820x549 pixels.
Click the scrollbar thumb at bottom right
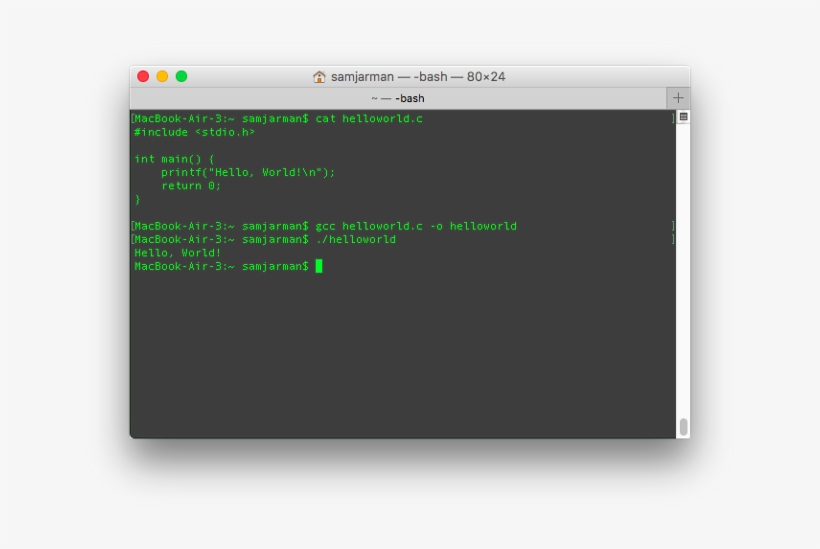click(x=683, y=427)
